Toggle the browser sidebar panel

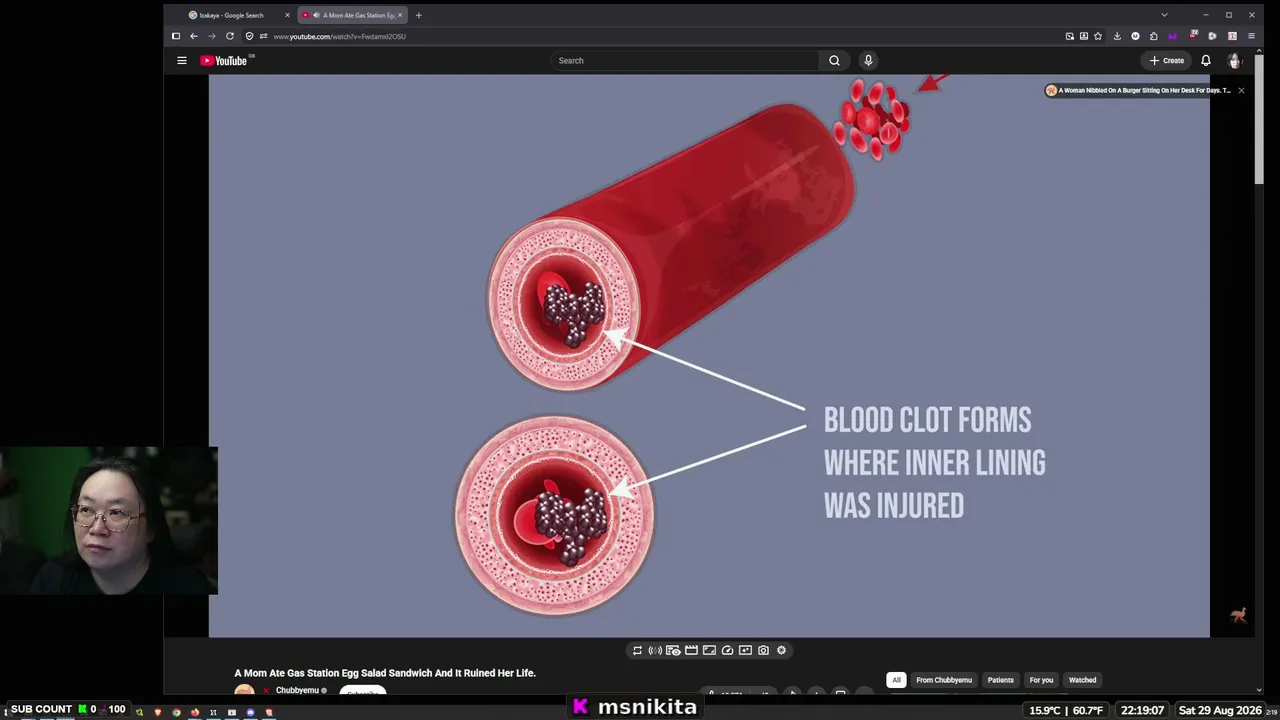176,36
